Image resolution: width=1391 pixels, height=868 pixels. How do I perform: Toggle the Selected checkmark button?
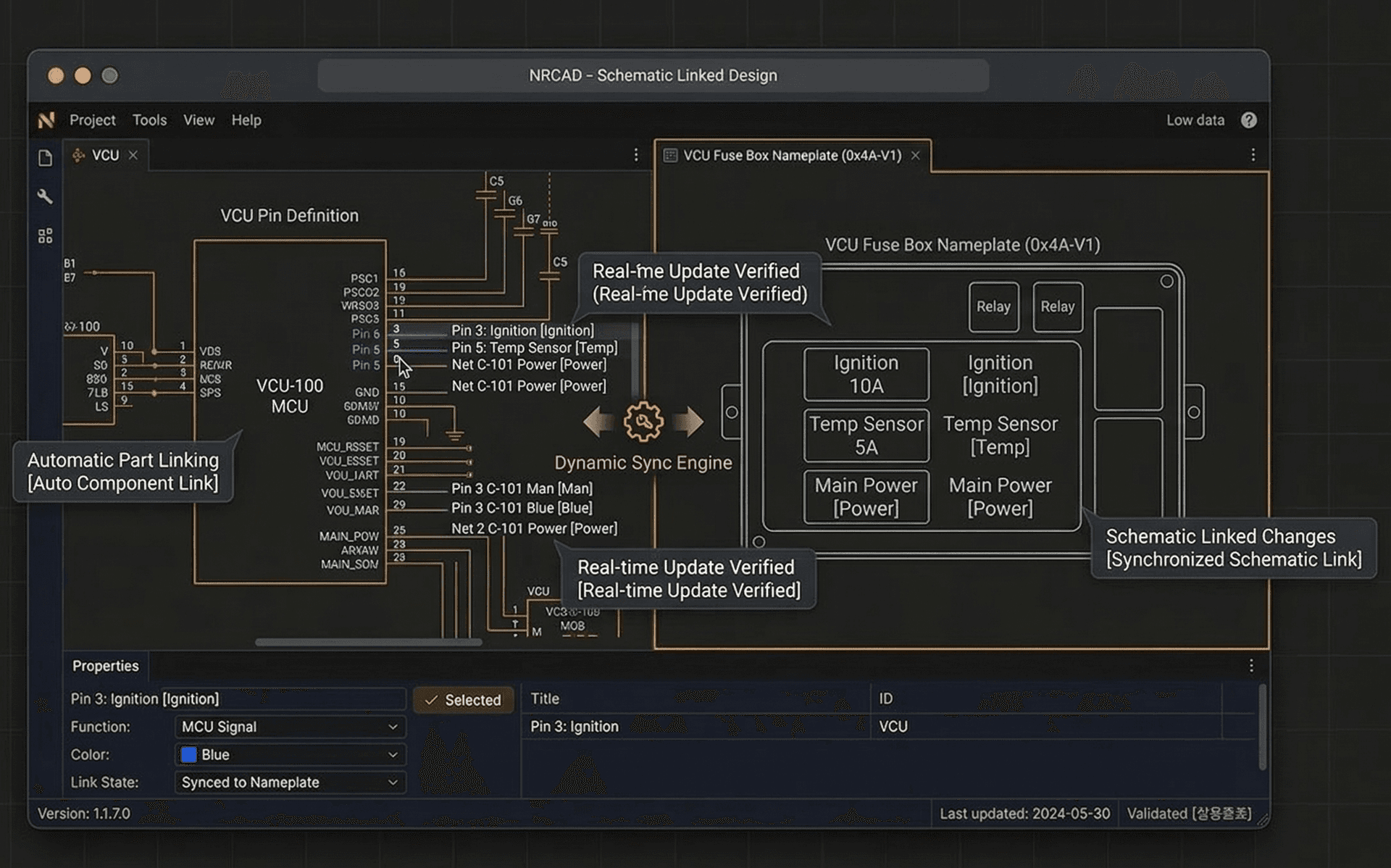click(463, 700)
